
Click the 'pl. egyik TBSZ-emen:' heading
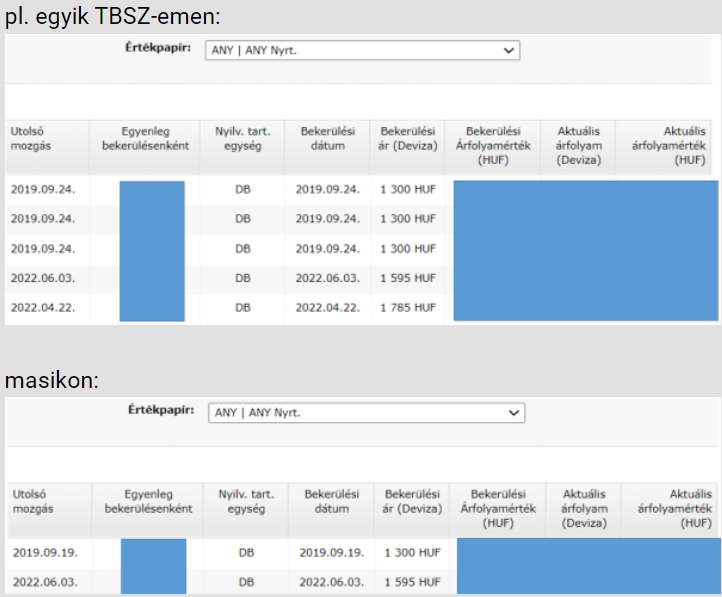(x=112, y=17)
